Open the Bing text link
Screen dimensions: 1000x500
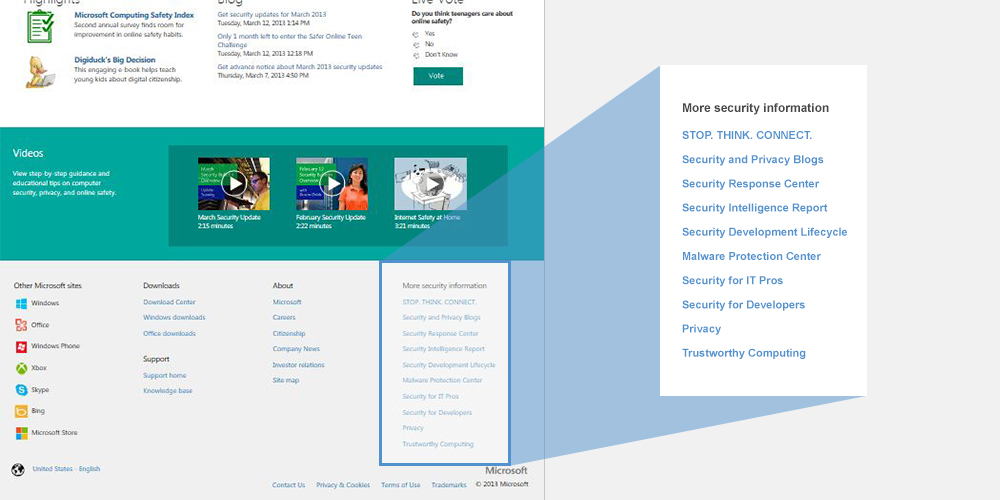point(38,411)
